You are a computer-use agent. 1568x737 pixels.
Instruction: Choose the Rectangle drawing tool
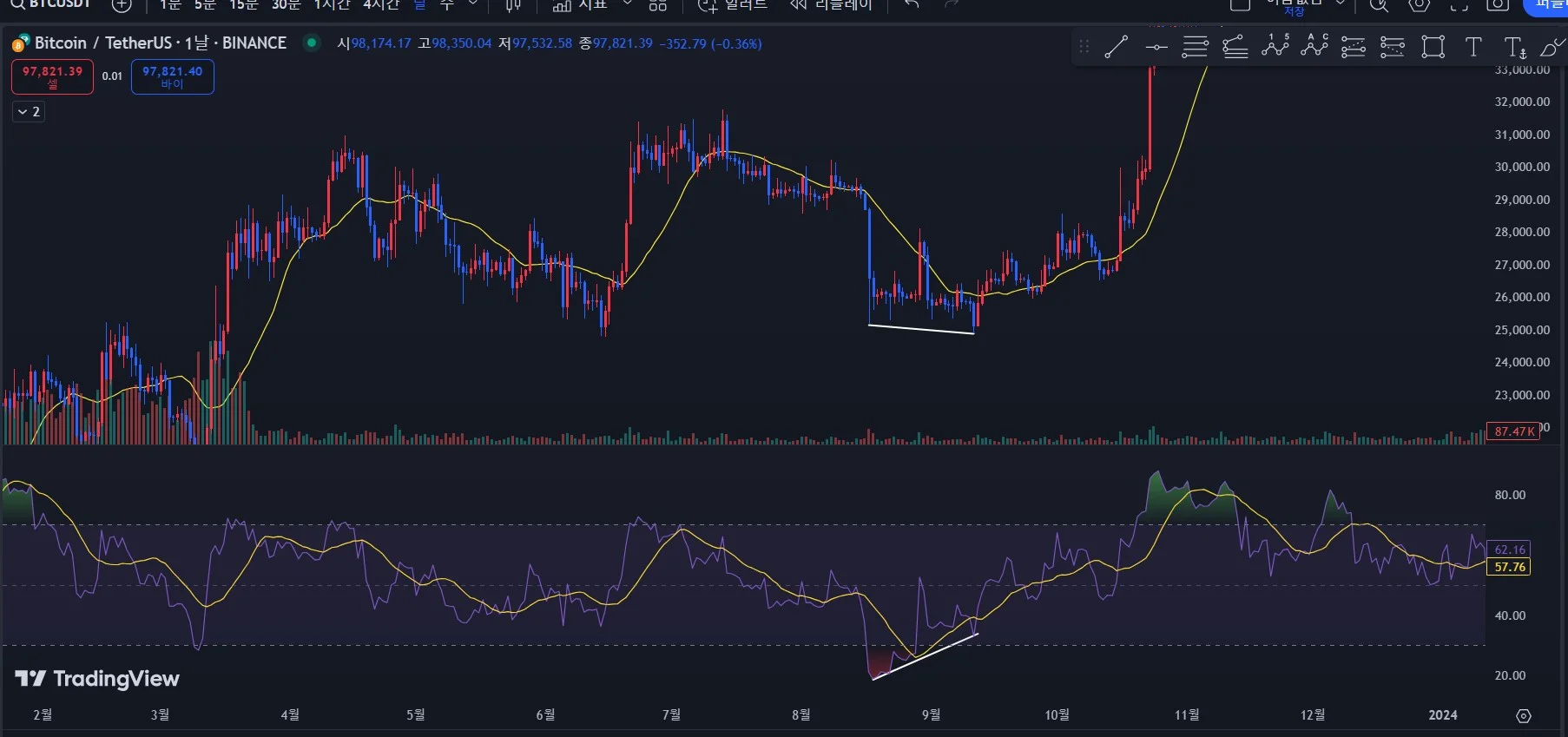(x=1433, y=47)
